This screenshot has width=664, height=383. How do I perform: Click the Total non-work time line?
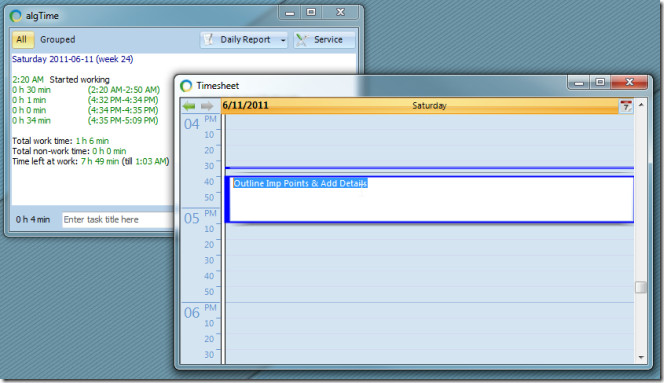(69, 151)
